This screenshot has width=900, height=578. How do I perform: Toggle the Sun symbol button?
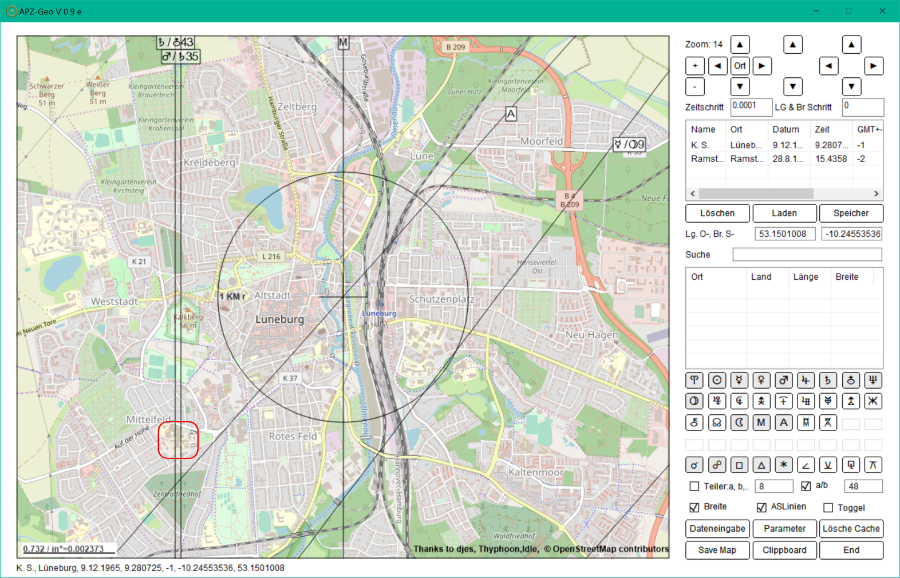[x=717, y=380]
